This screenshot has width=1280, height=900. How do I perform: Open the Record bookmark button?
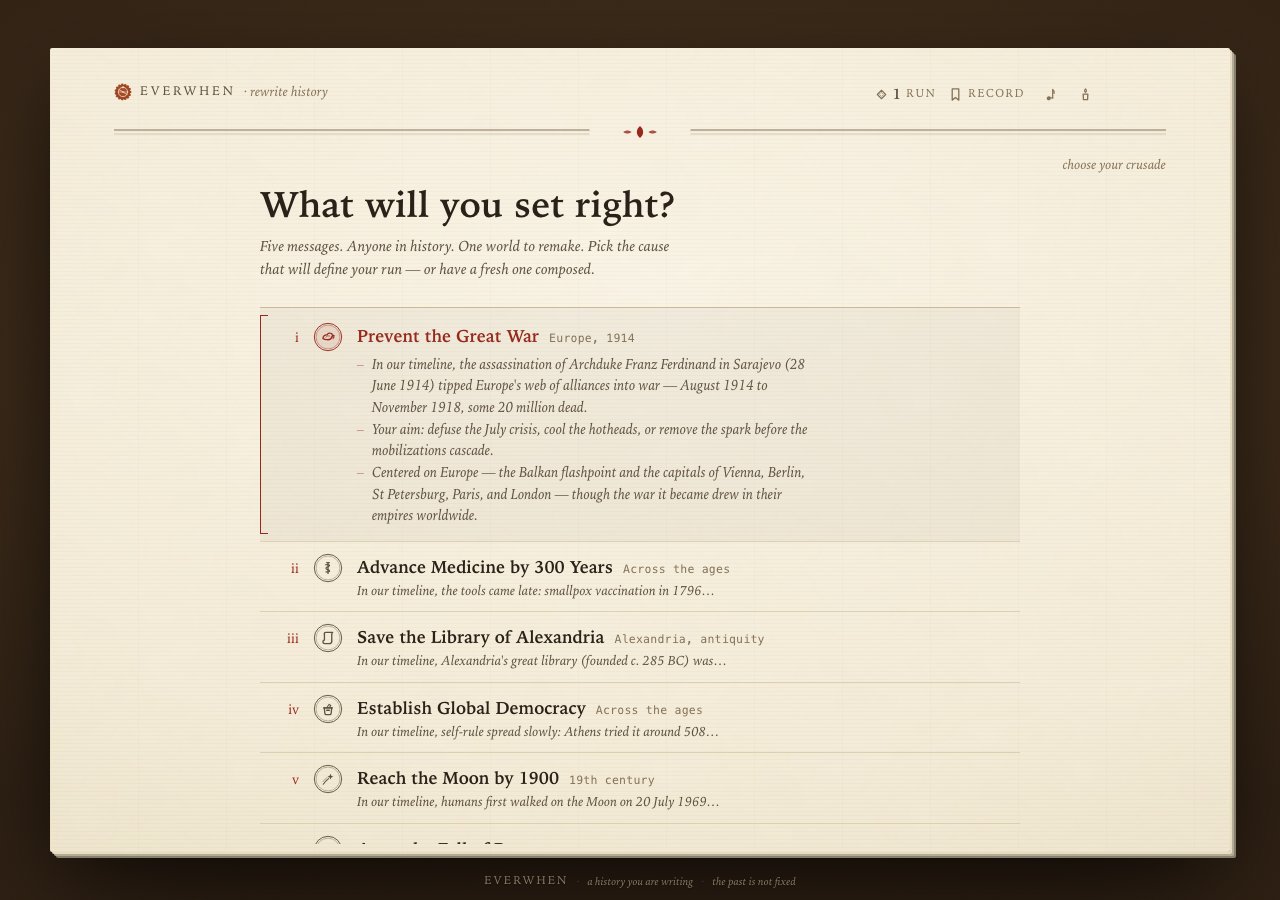[x=987, y=94]
